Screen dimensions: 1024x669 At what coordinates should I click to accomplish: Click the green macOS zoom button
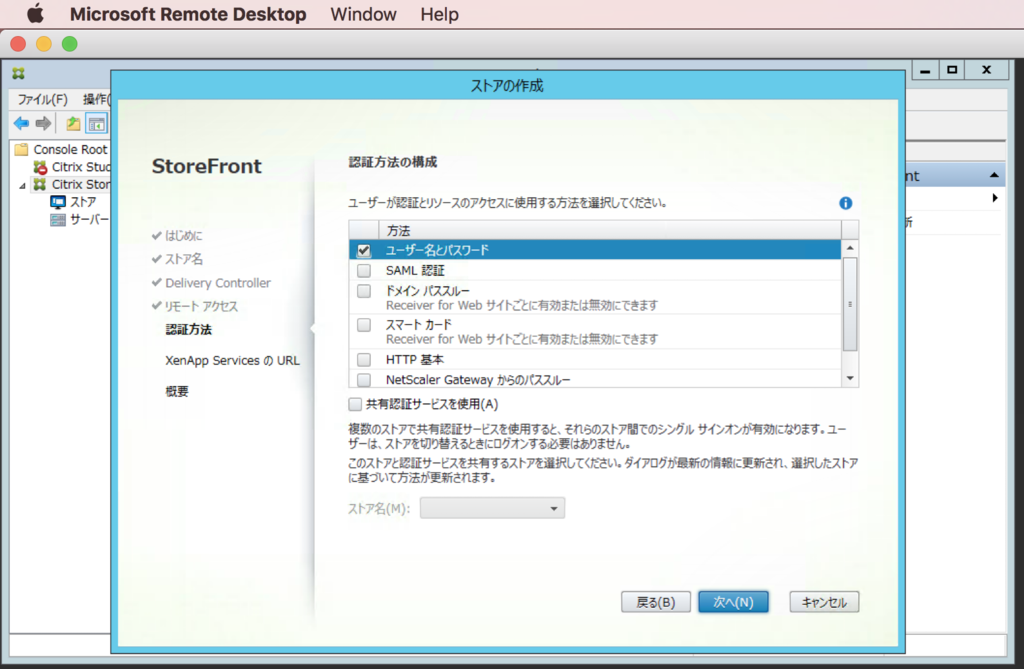pos(69,44)
